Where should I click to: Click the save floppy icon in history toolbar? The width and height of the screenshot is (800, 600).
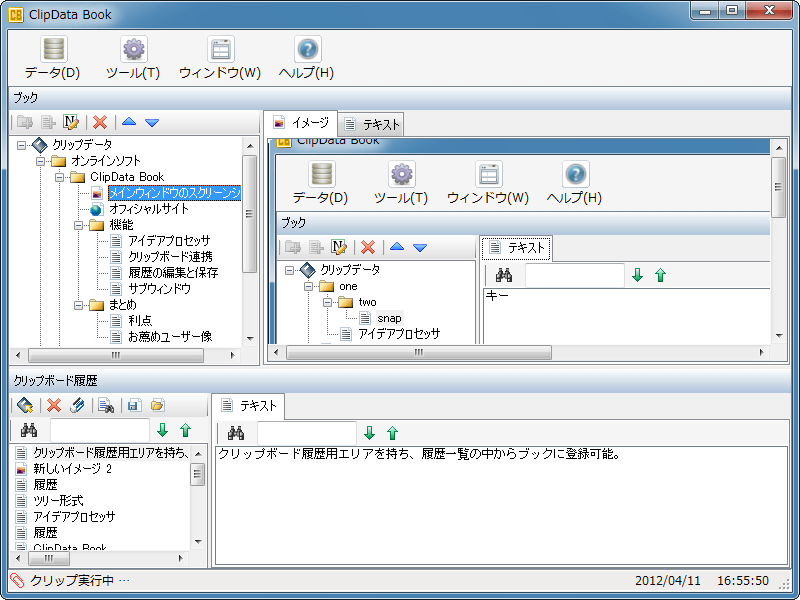[x=135, y=406]
